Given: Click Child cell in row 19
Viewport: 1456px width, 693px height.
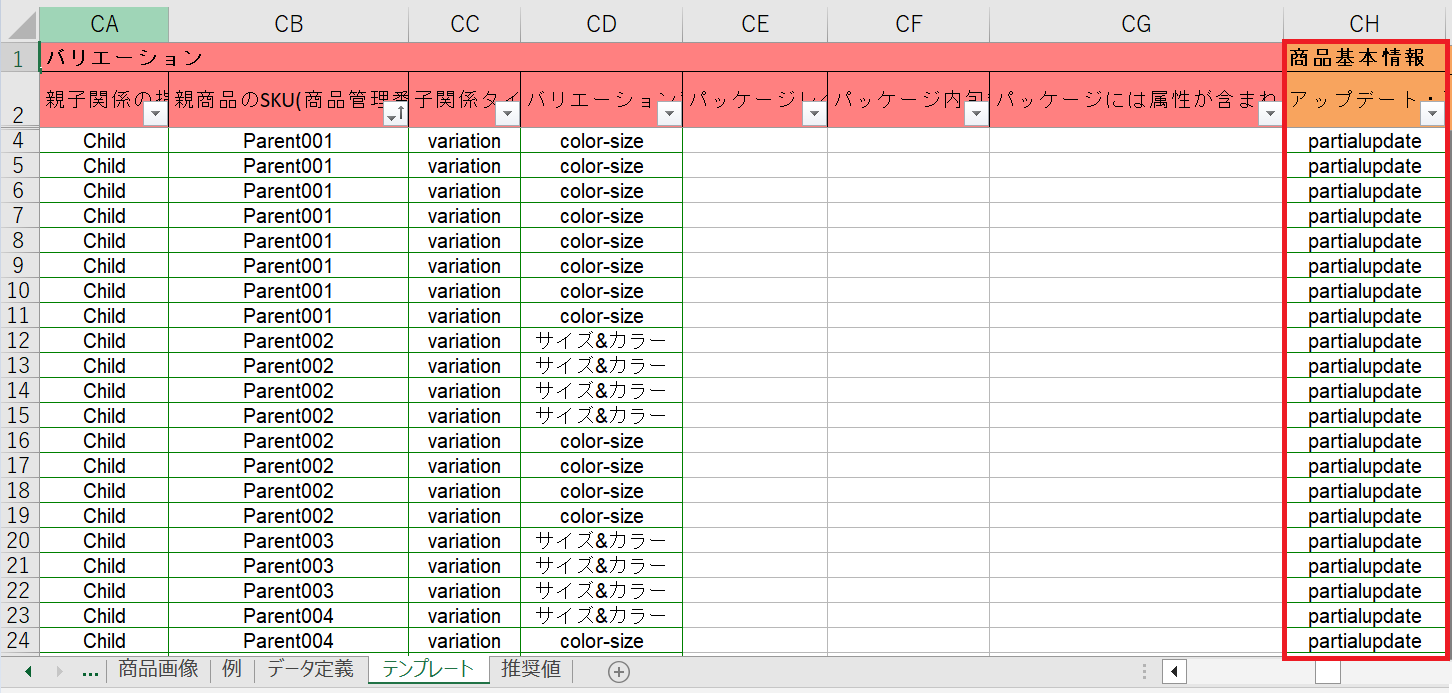Looking at the screenshot, I should tap(104, 516).
